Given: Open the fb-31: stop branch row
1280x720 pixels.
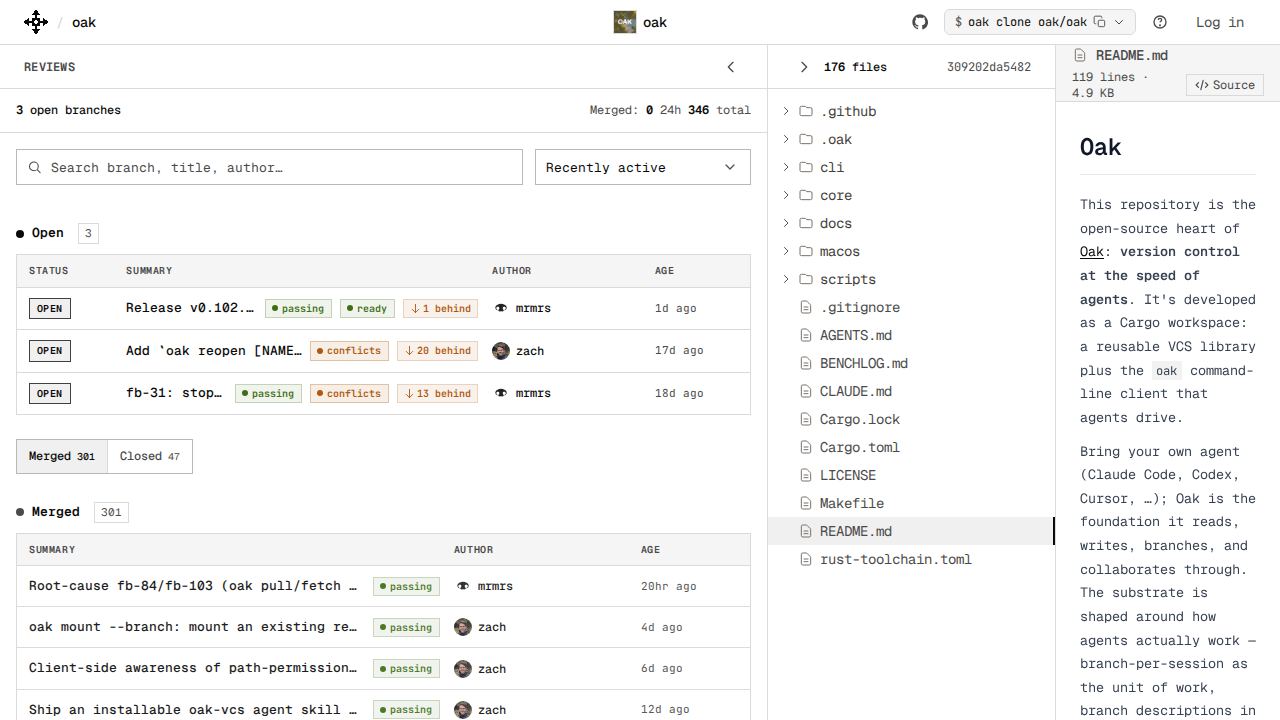Looking at the screenshot, I should 383,393.
